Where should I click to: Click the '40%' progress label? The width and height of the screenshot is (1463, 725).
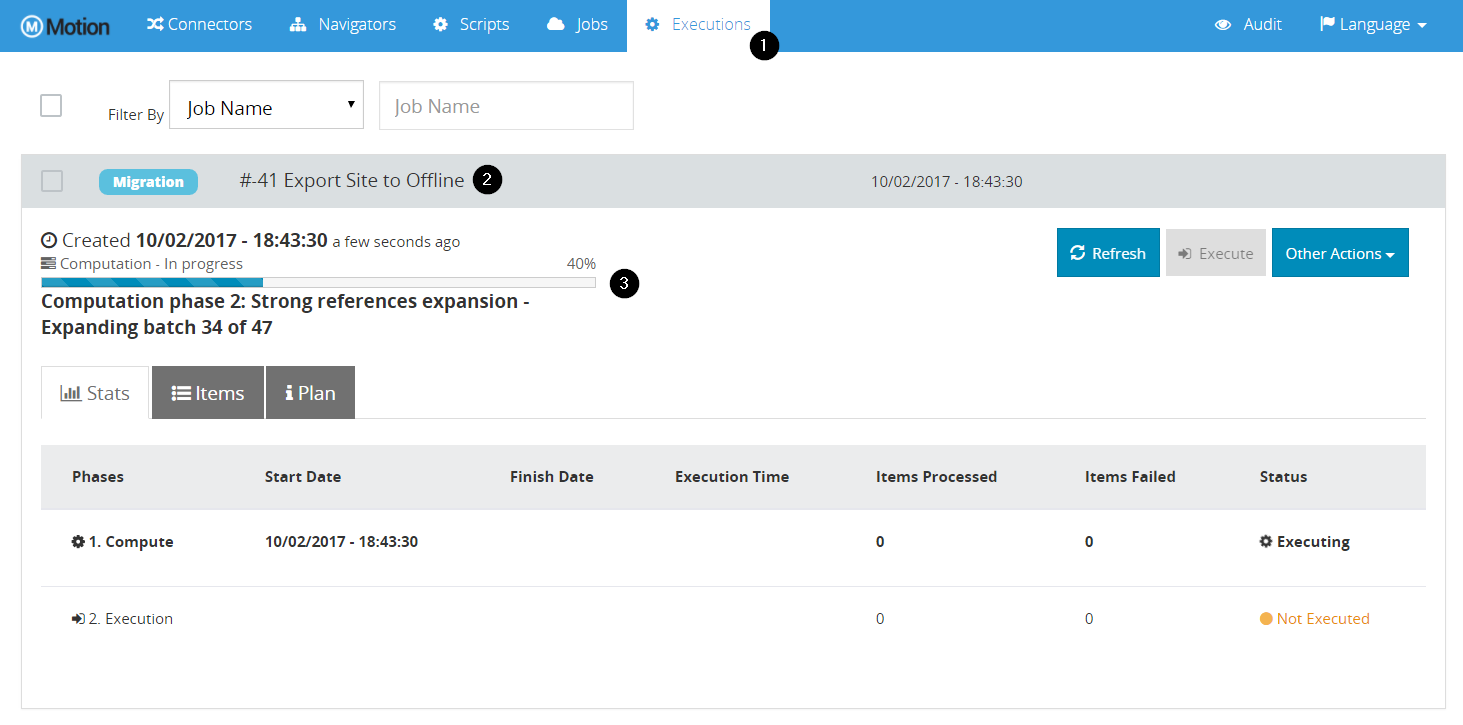pos(581,264)
